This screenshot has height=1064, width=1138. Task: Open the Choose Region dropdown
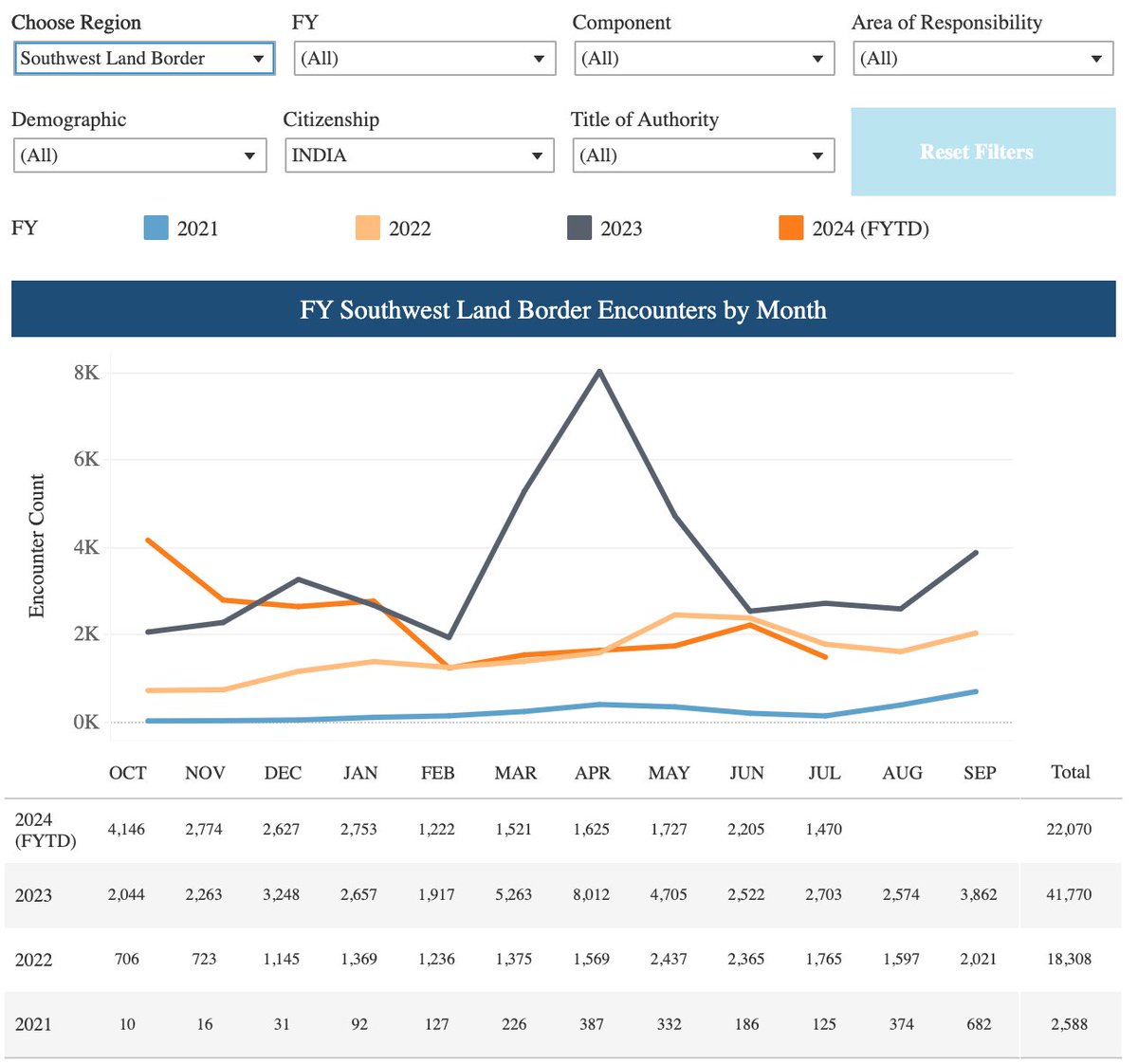144,59
